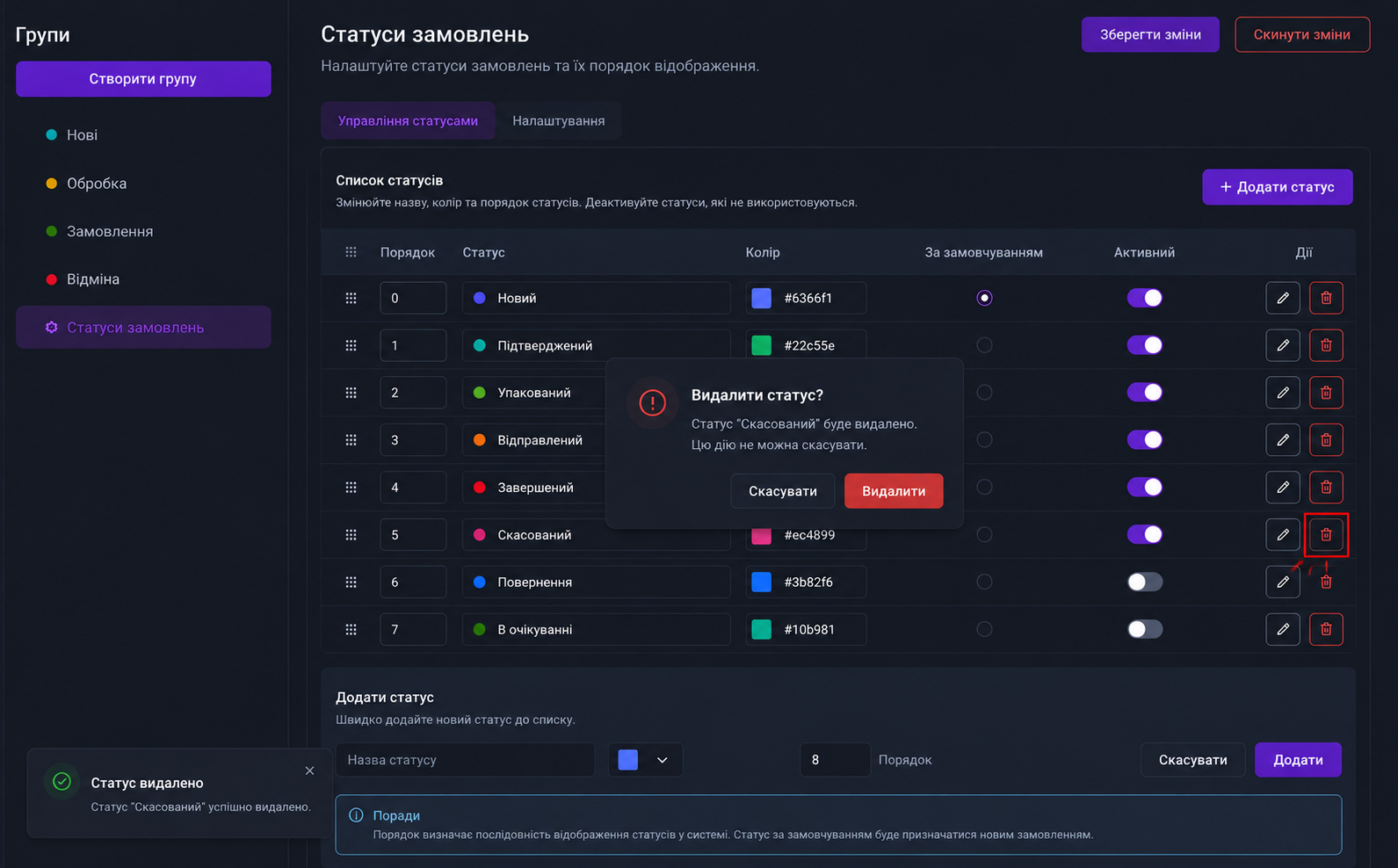Click the order field showing 8
1398x868 pixels.
pos(836,760)
